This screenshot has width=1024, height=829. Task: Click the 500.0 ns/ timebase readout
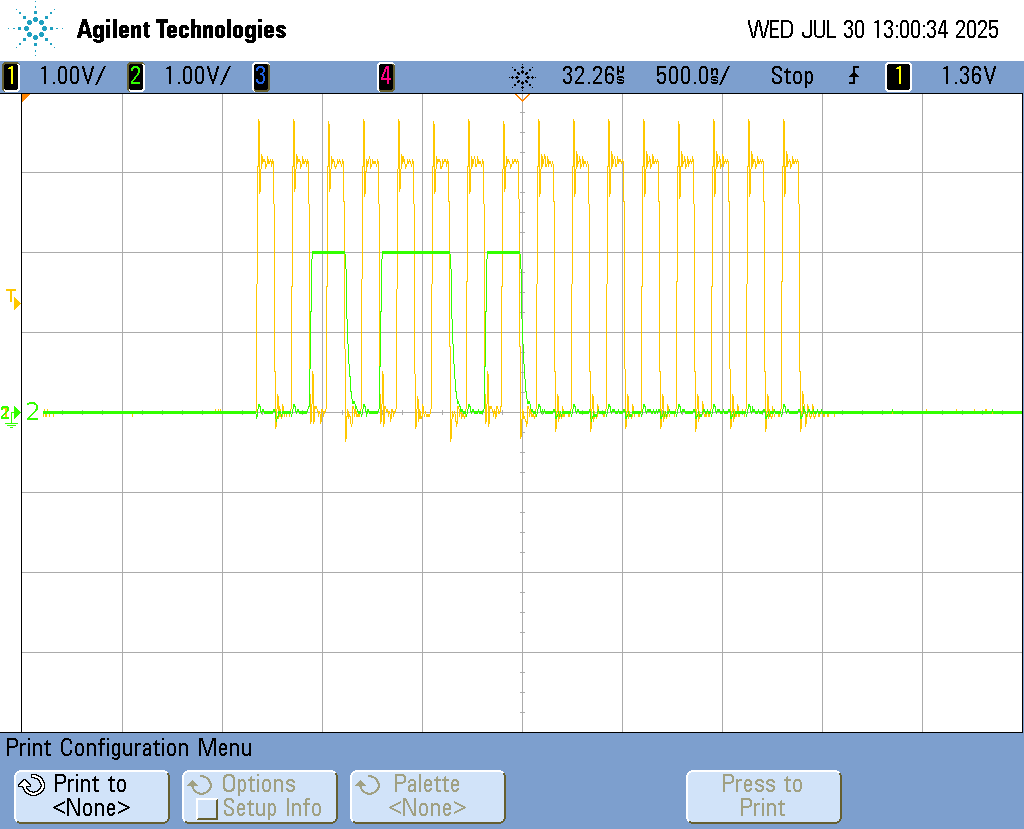point(692,76)
